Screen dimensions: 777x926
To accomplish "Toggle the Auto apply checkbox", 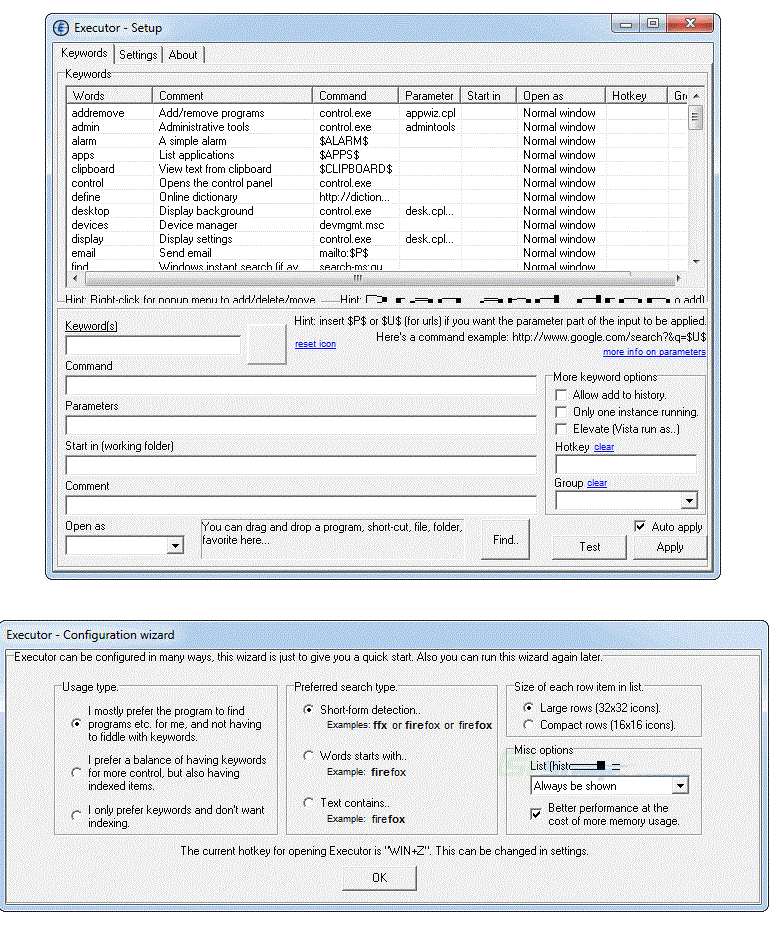I will click(640, 526).
